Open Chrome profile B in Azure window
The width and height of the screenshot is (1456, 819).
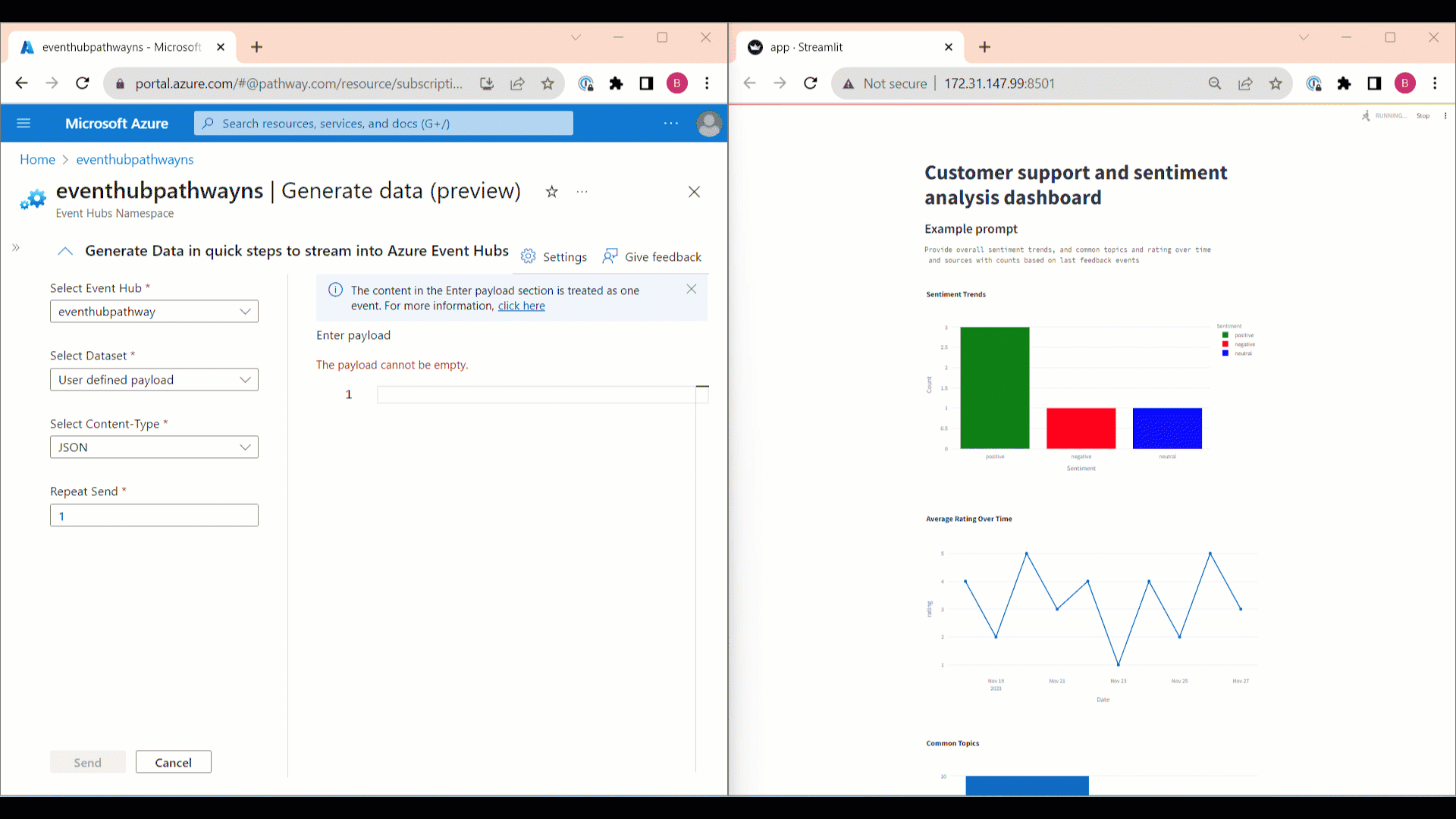(677, 83)
